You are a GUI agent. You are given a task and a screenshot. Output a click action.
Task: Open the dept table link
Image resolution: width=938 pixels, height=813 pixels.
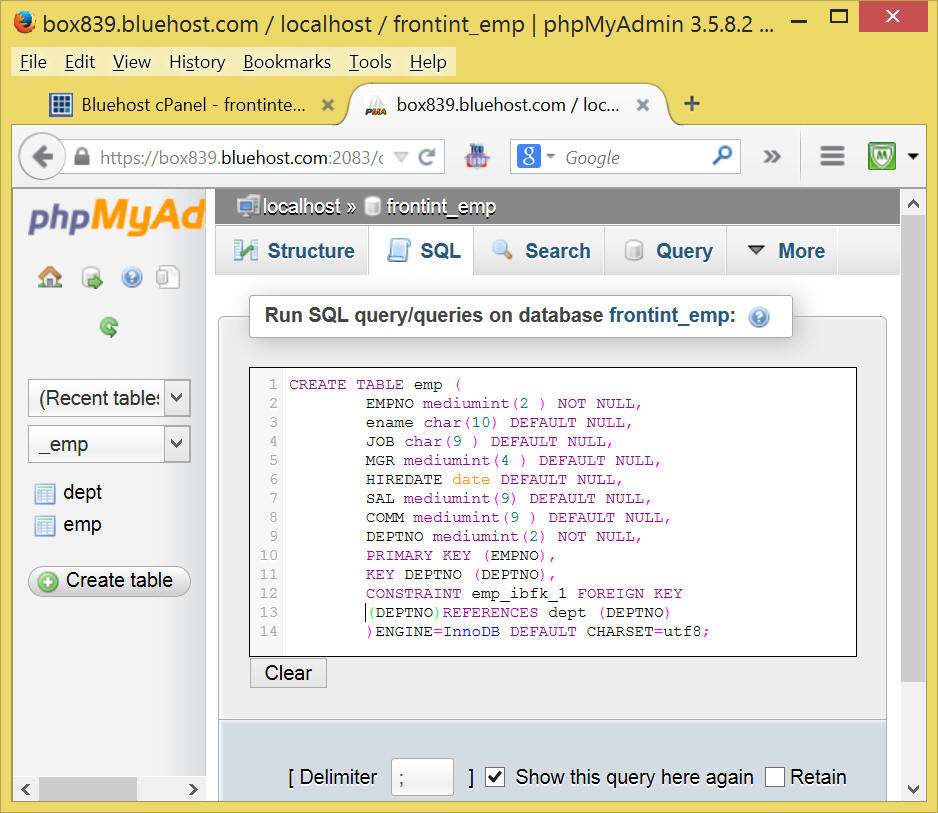tap(83, 492)
